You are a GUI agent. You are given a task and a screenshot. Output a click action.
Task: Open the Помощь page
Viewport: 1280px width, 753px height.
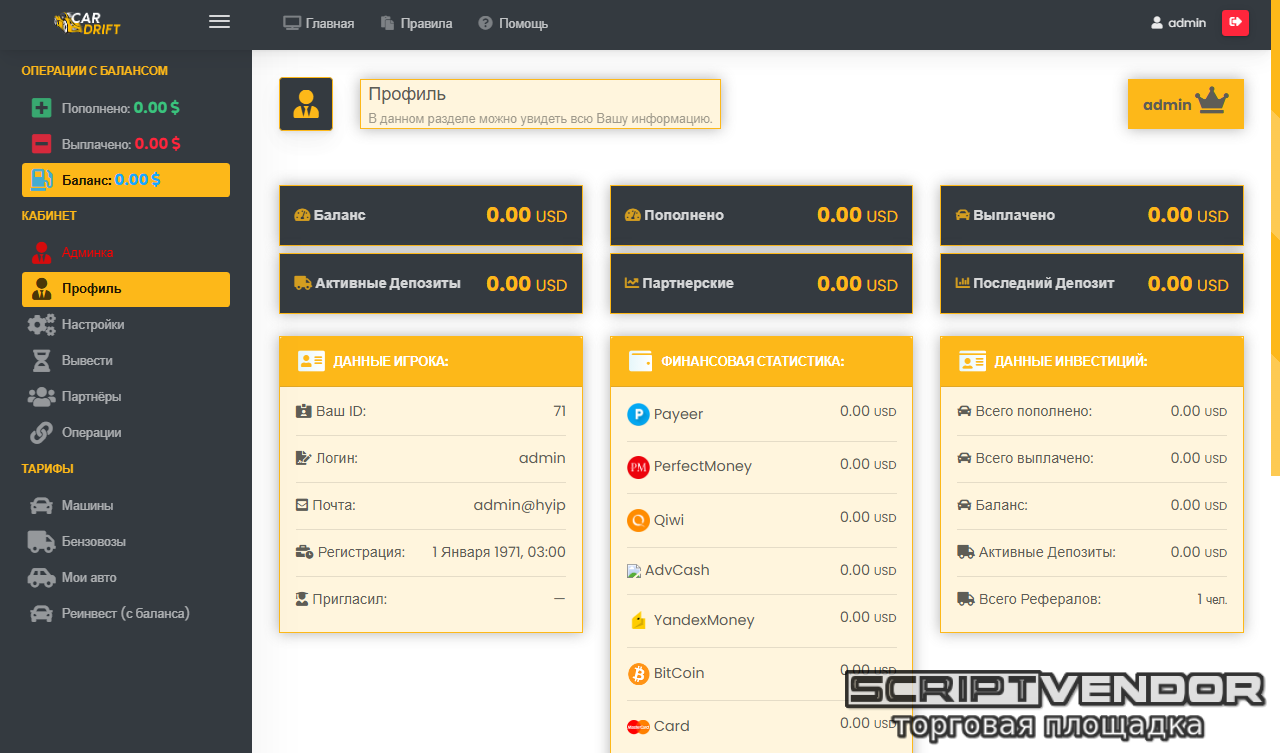pos(513,23)
